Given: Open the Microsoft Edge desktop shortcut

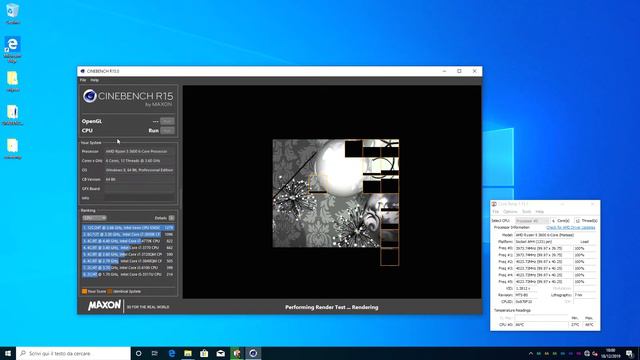Looking at the screenshot, I should coord(13,49).
